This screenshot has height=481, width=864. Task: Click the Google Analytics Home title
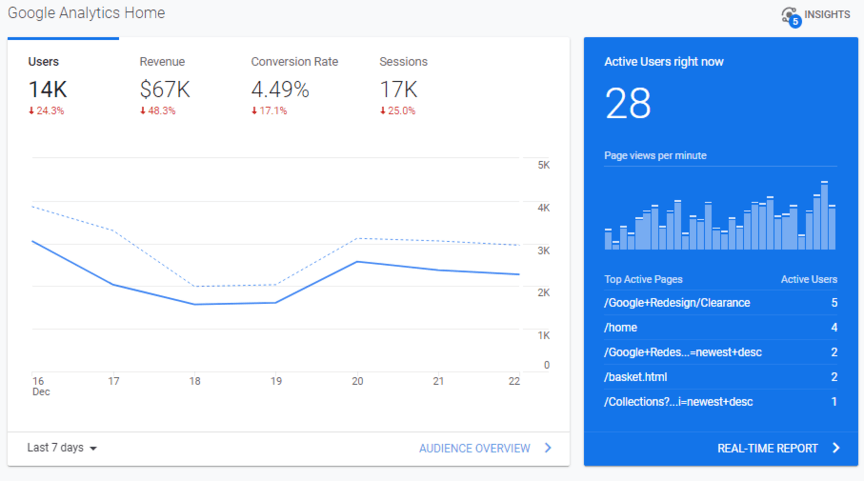point(86,13)
